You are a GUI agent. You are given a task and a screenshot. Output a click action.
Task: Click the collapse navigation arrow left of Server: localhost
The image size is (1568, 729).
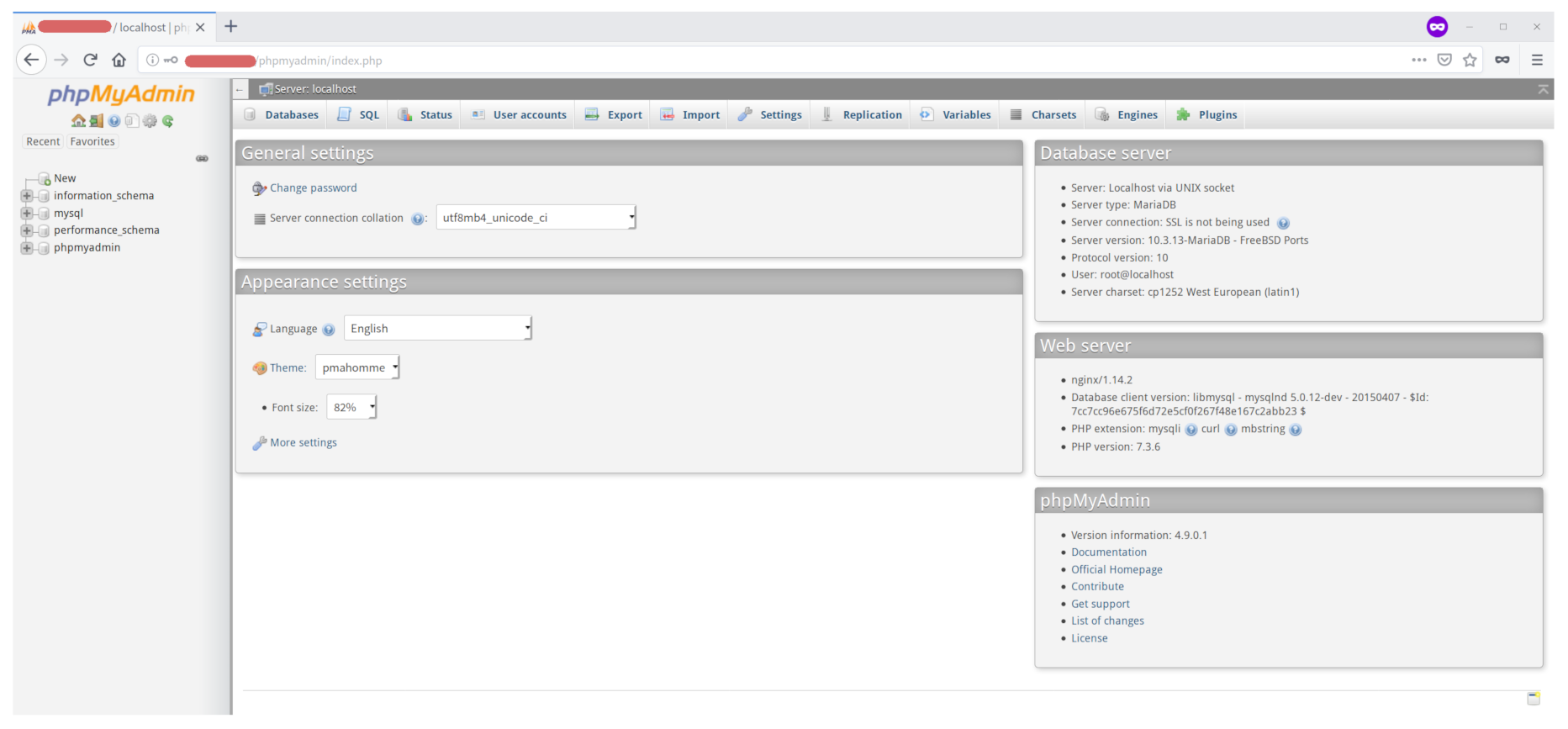(x=240, y=89)
